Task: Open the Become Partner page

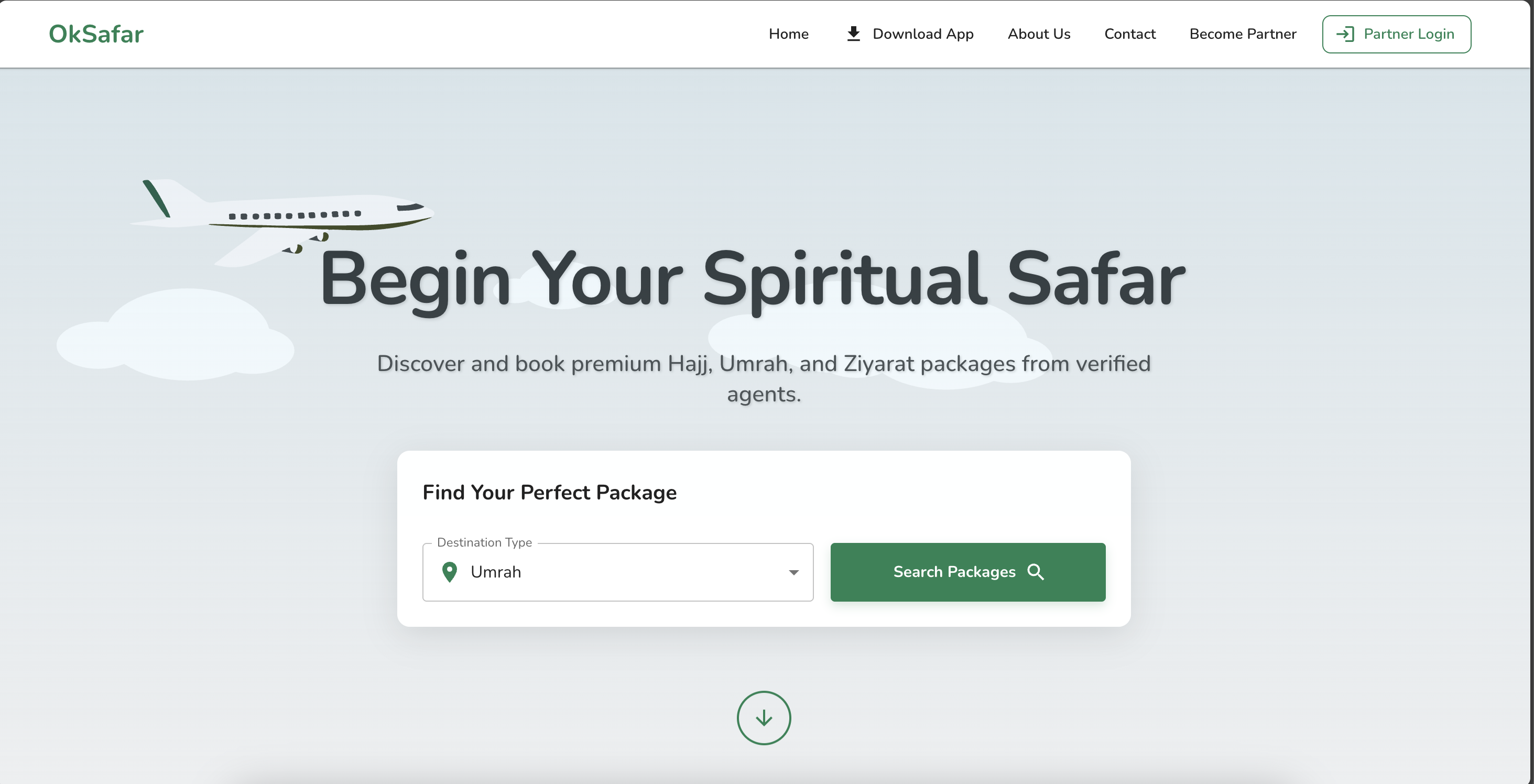Action: click(x=1242, y=34)
